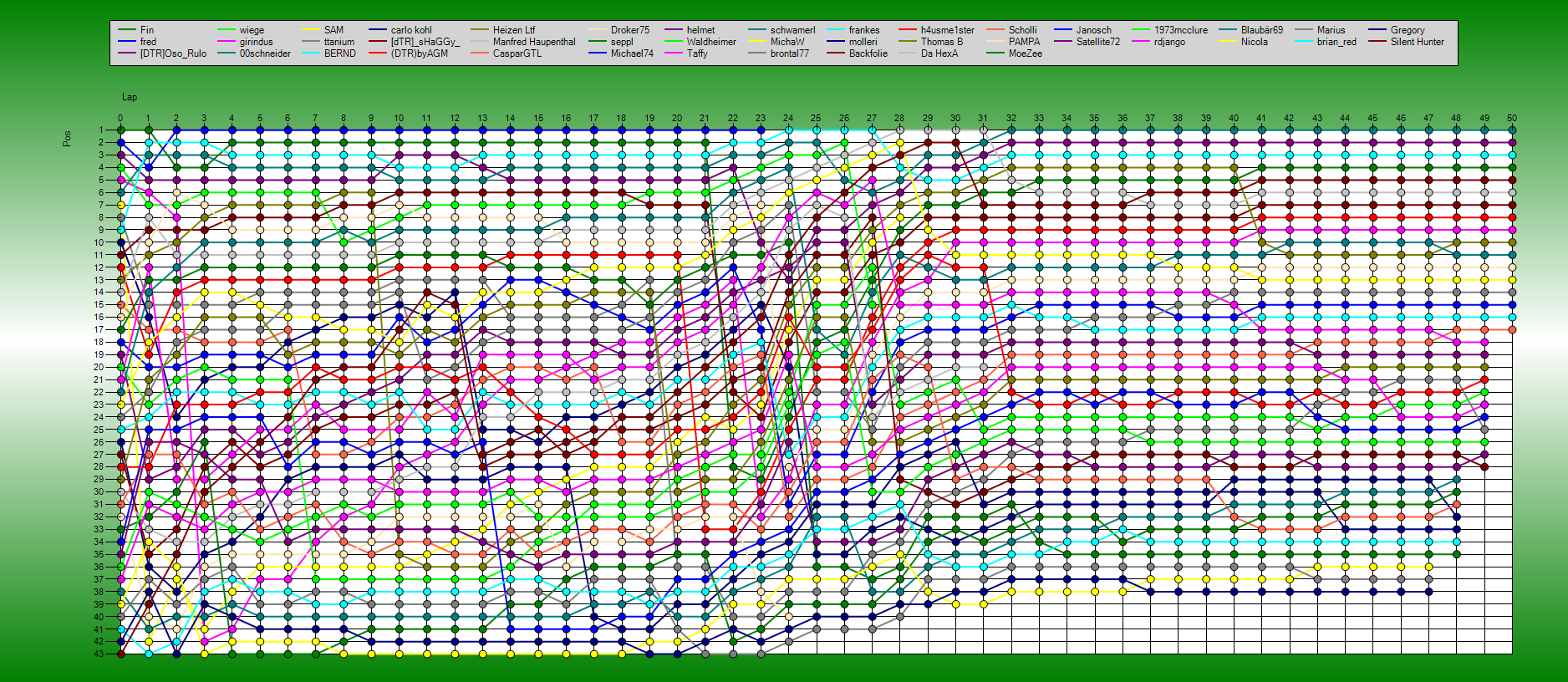Select 'CasparGTL' in the legend
This screenshot has height=682, width=1568.
click(507, 53)
